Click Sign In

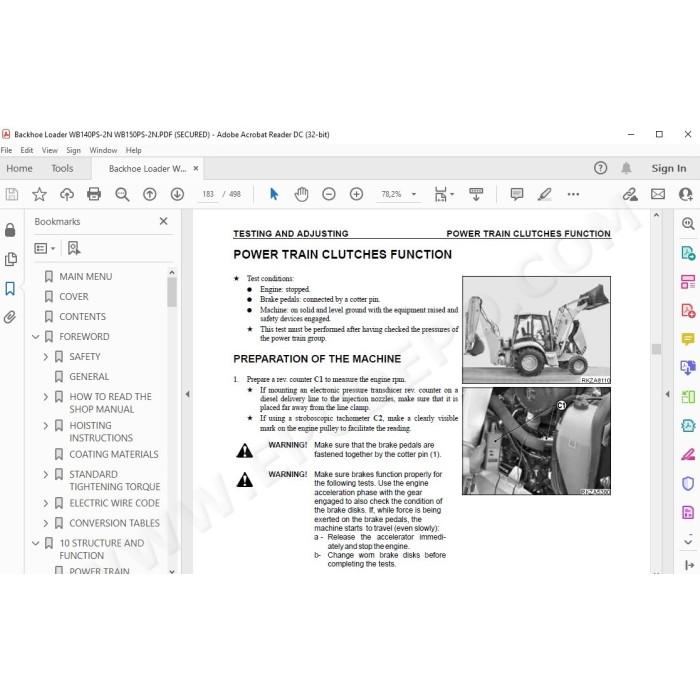click(x=668, y=168)
